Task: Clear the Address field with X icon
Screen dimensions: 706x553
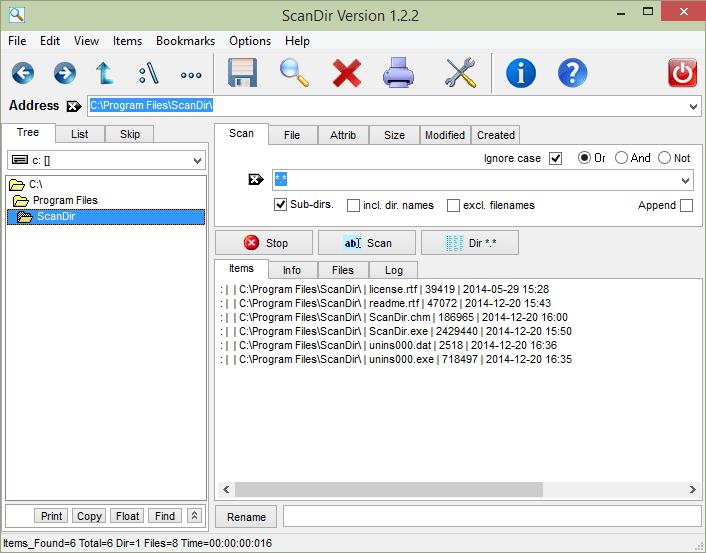Action: (74, 106)
